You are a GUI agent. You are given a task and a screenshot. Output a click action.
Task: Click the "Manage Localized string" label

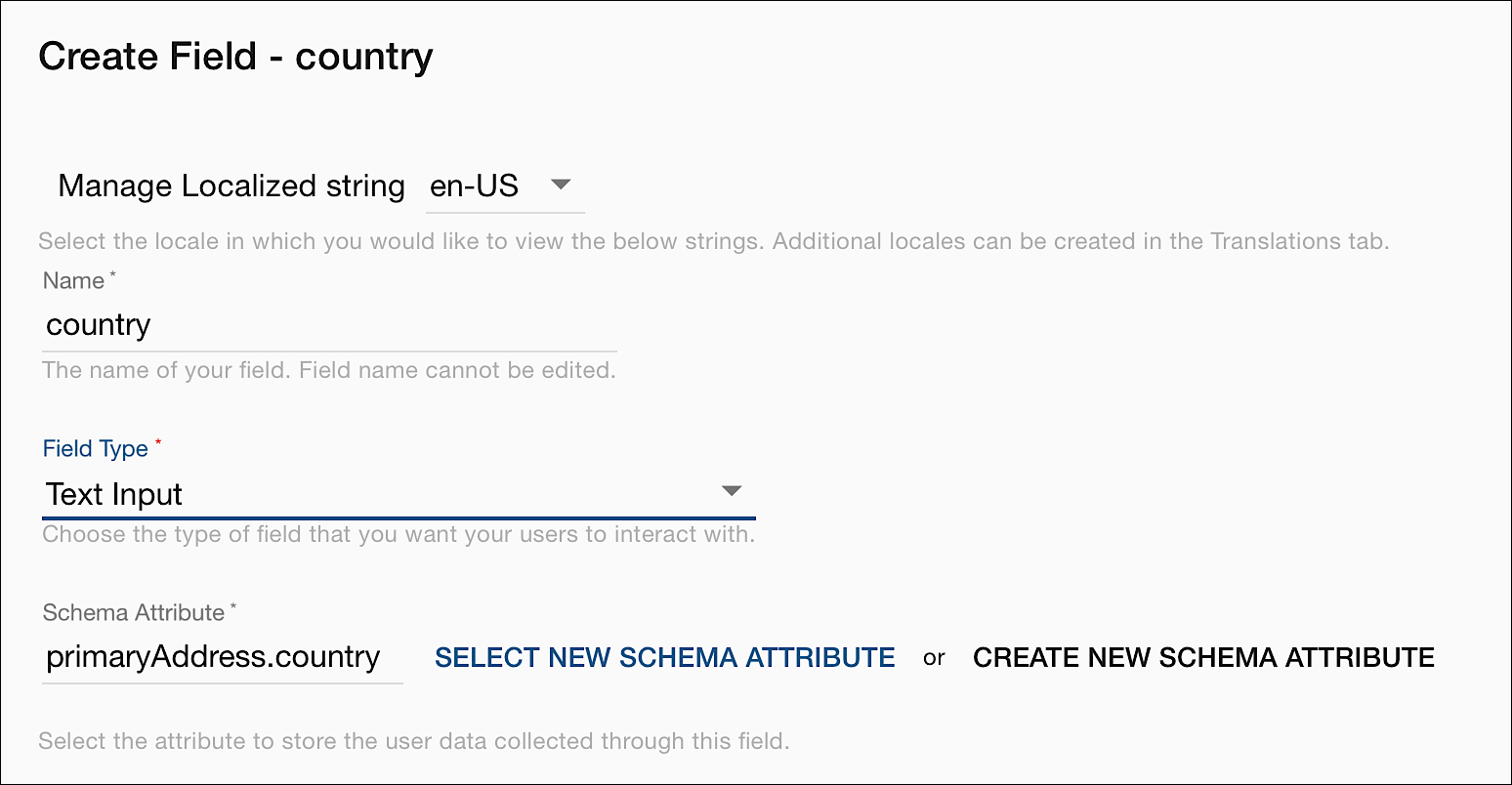(231, 186)
